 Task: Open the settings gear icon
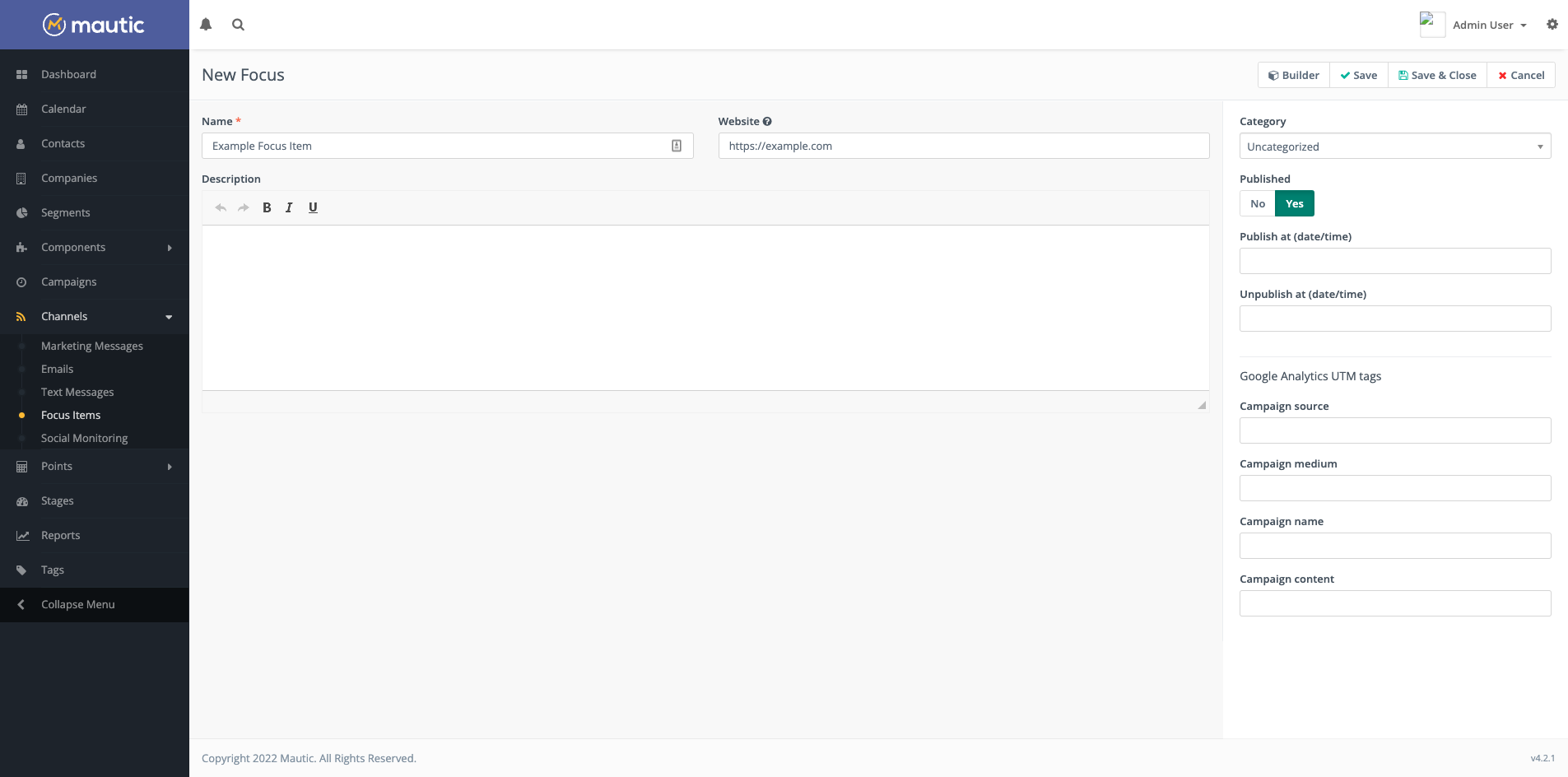click(1552, 25)
